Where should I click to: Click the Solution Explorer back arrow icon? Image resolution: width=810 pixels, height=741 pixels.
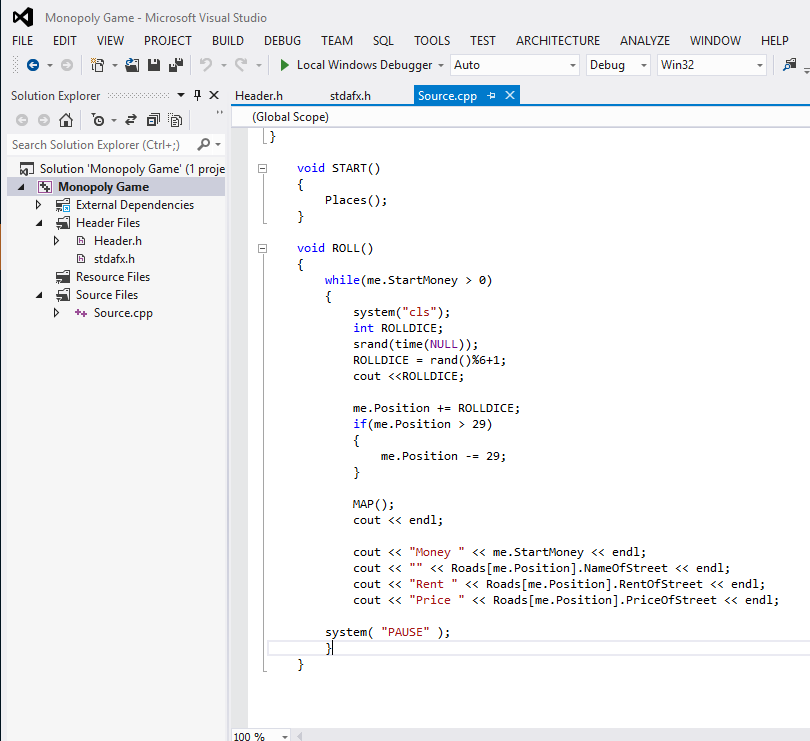(22, 120)
